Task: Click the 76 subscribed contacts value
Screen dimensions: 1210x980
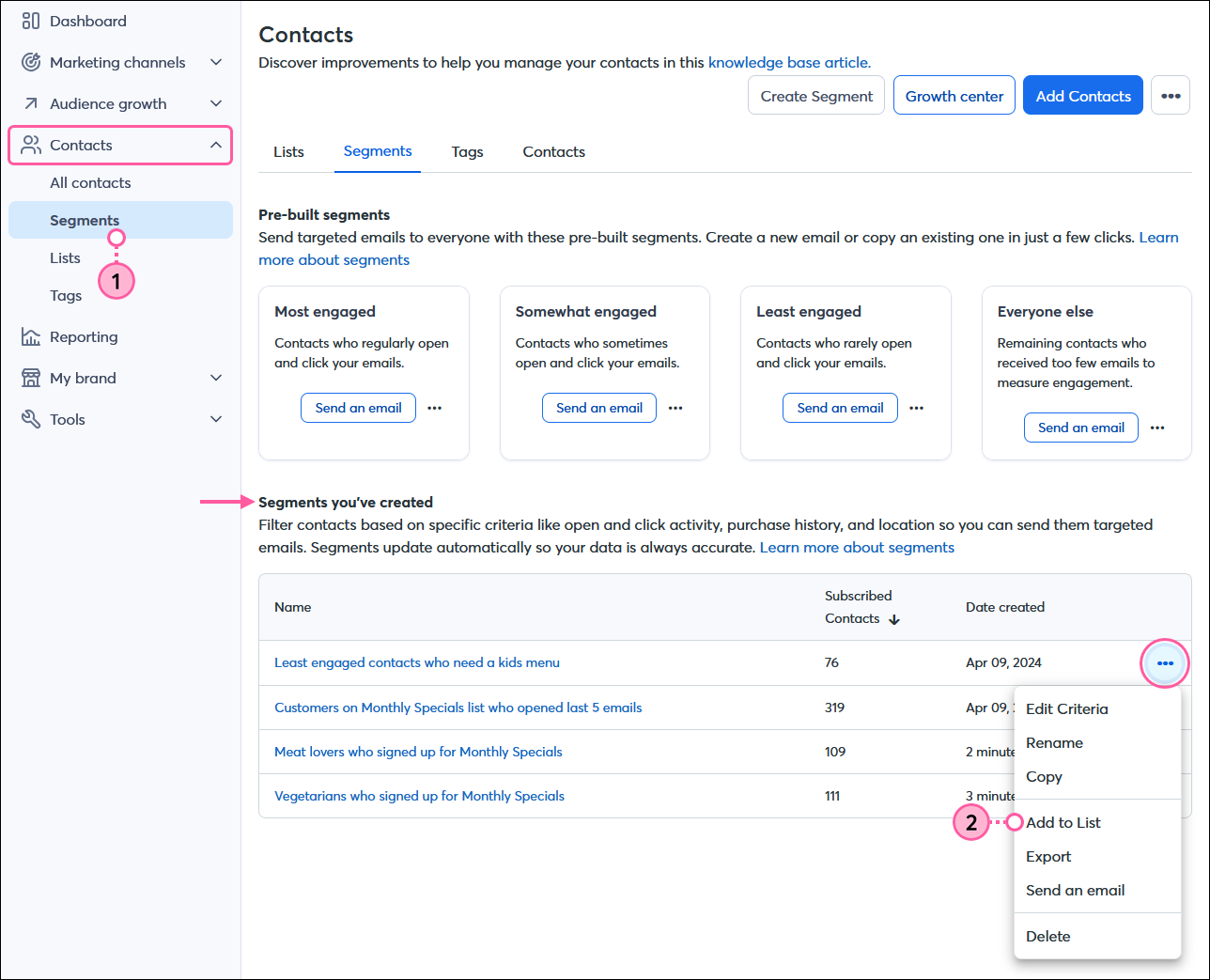Action: (831, 662)
